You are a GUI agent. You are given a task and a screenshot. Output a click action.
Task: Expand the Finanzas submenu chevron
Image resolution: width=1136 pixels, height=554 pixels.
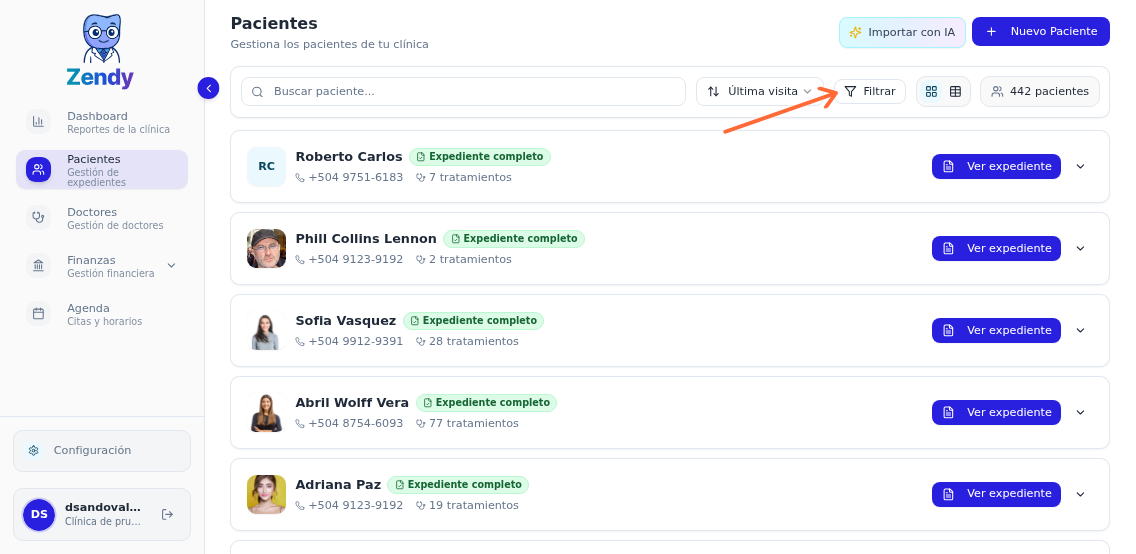pos(171,266)
